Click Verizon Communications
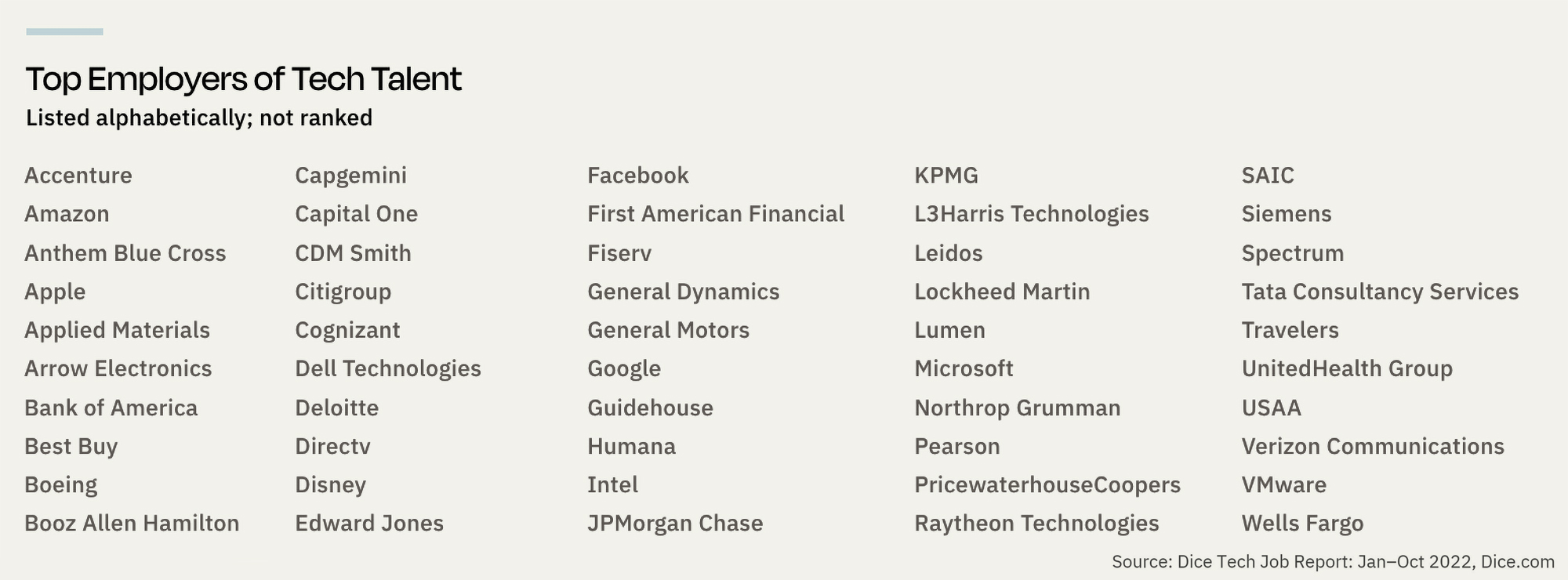Viewport: 1568px width, 580px height. pyautogui.click(x=1373, y=447)
